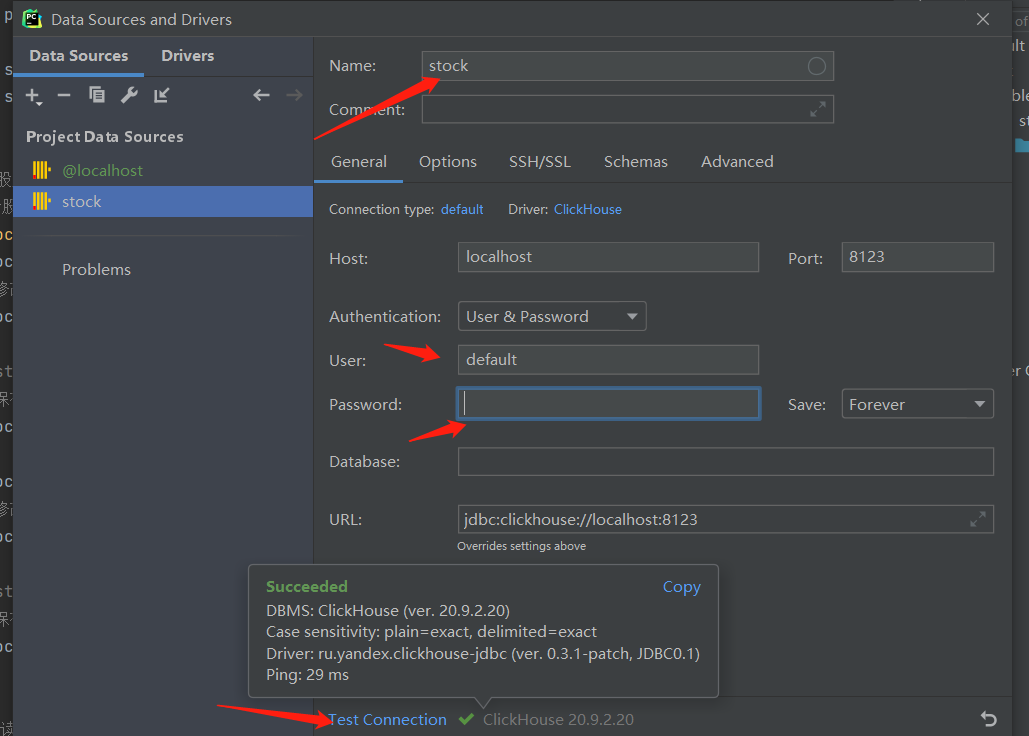Open the General tab
1029x736 pixels.
[359, 162]
